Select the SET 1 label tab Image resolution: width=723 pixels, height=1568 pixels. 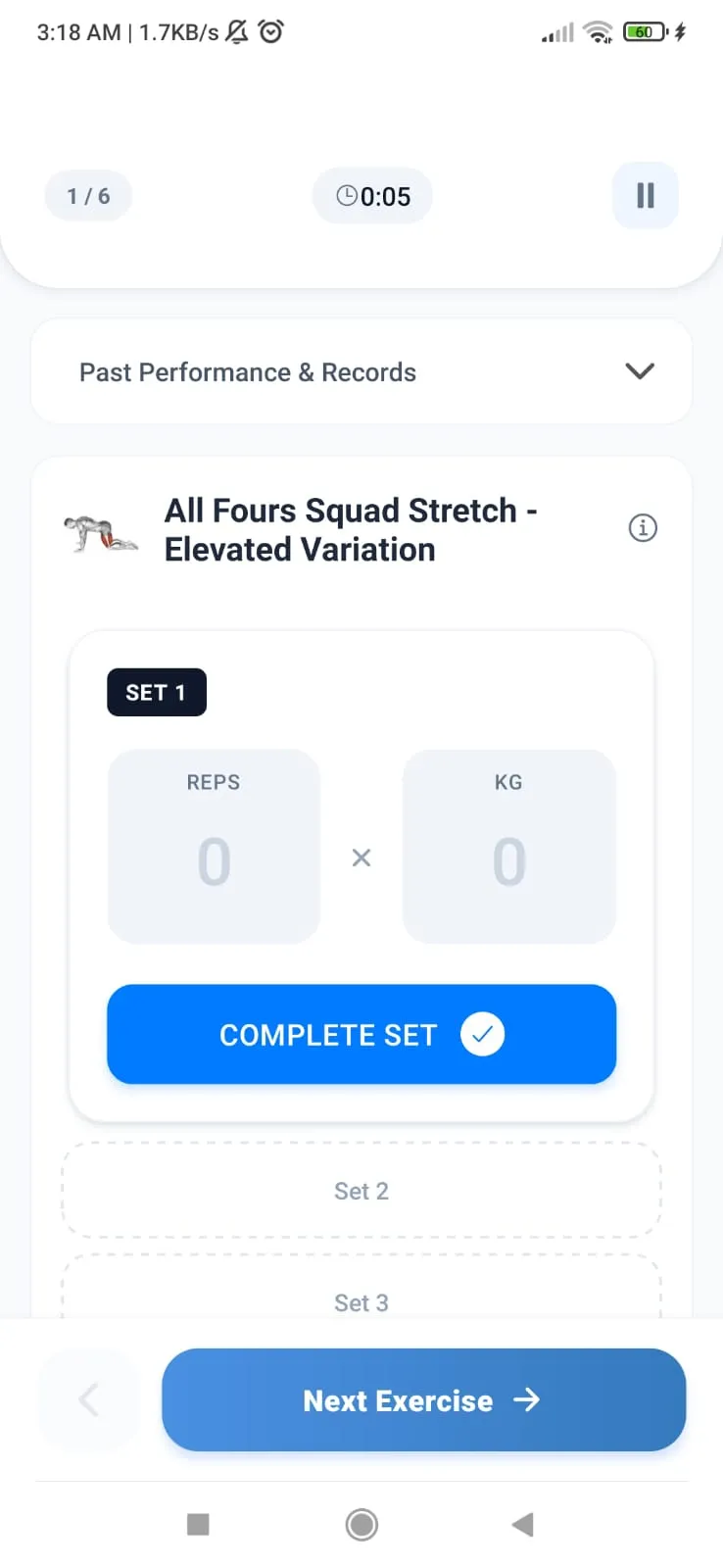[156, 693]
